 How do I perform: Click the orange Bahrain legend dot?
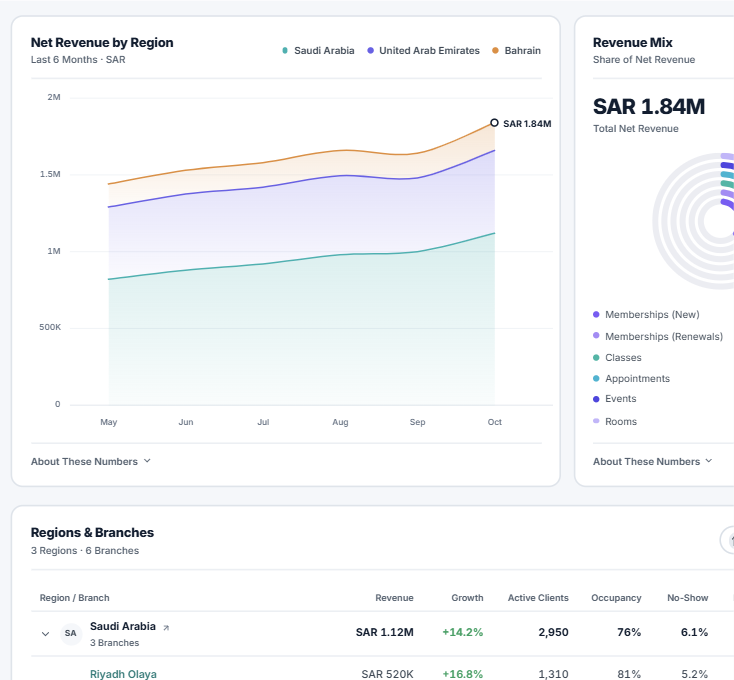[495, 51]
